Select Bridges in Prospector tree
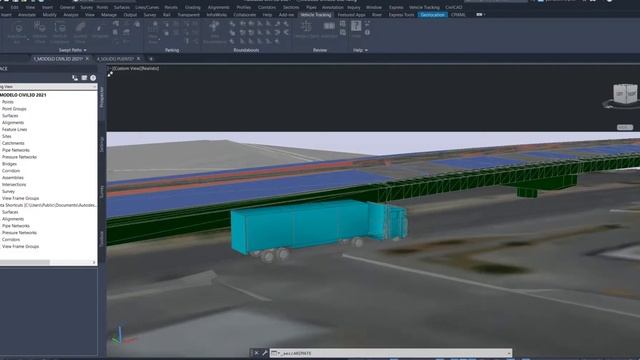Viewport: 640px width, 360px height. [9, 164]
